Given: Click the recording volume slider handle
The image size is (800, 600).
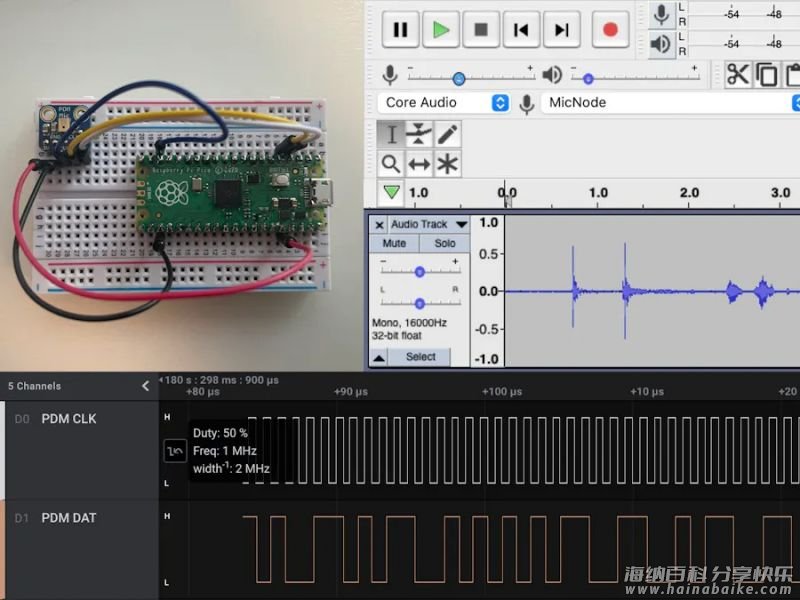Looking at the screenshot, I should (x=459, y=78).
